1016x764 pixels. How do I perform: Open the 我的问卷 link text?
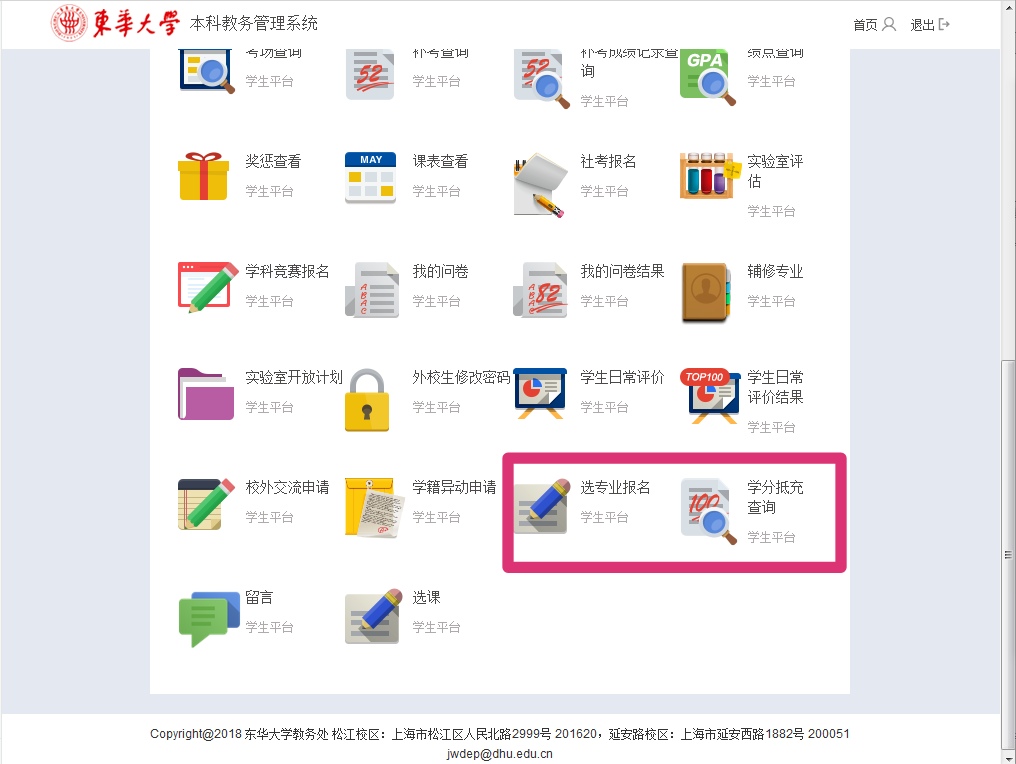440,272
